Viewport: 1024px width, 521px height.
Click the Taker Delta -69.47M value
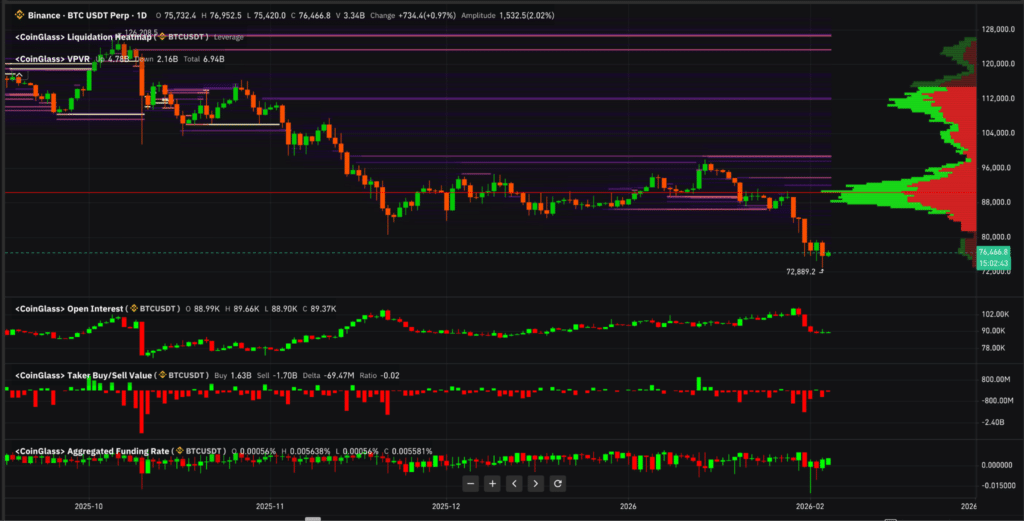[328, 375]
